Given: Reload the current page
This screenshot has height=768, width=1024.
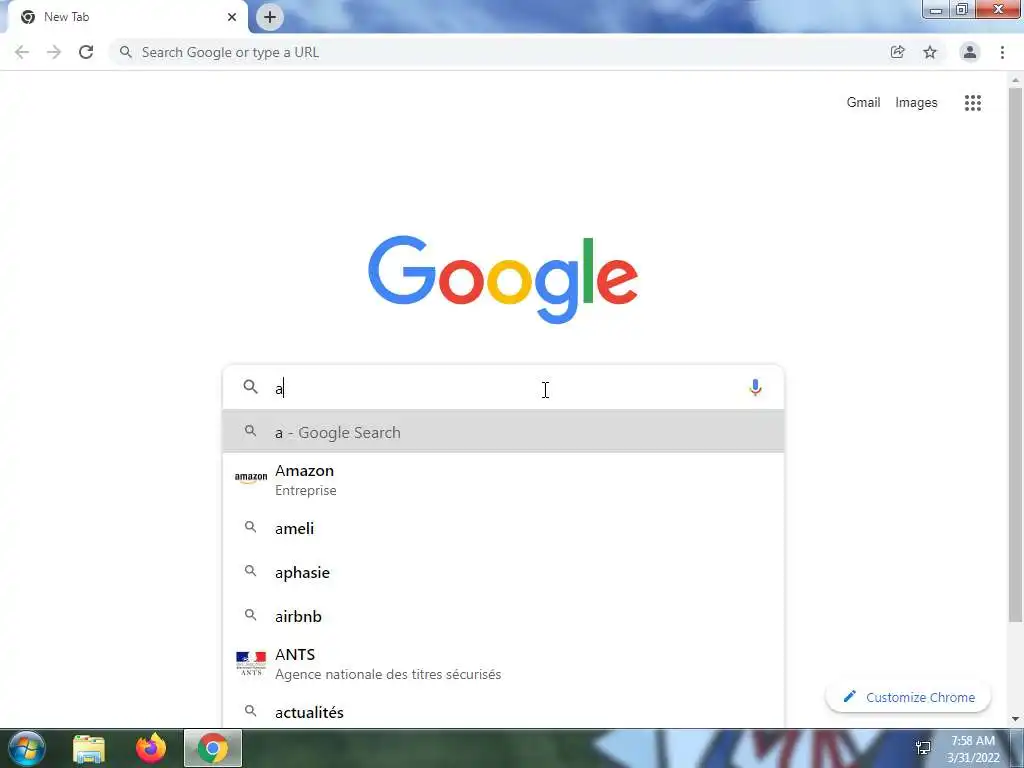Looking at the screenshot, I should point(86,52).
